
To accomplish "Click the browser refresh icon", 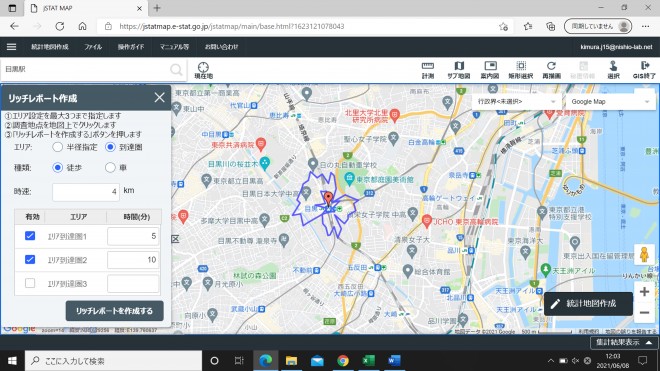I will tap(60, 26).
